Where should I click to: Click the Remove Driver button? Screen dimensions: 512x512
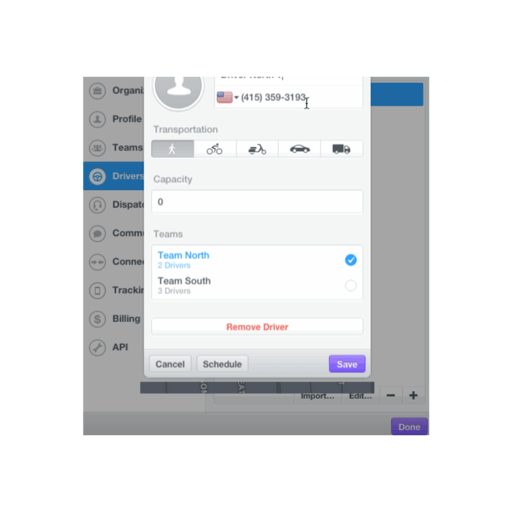(x=257, y=327)
